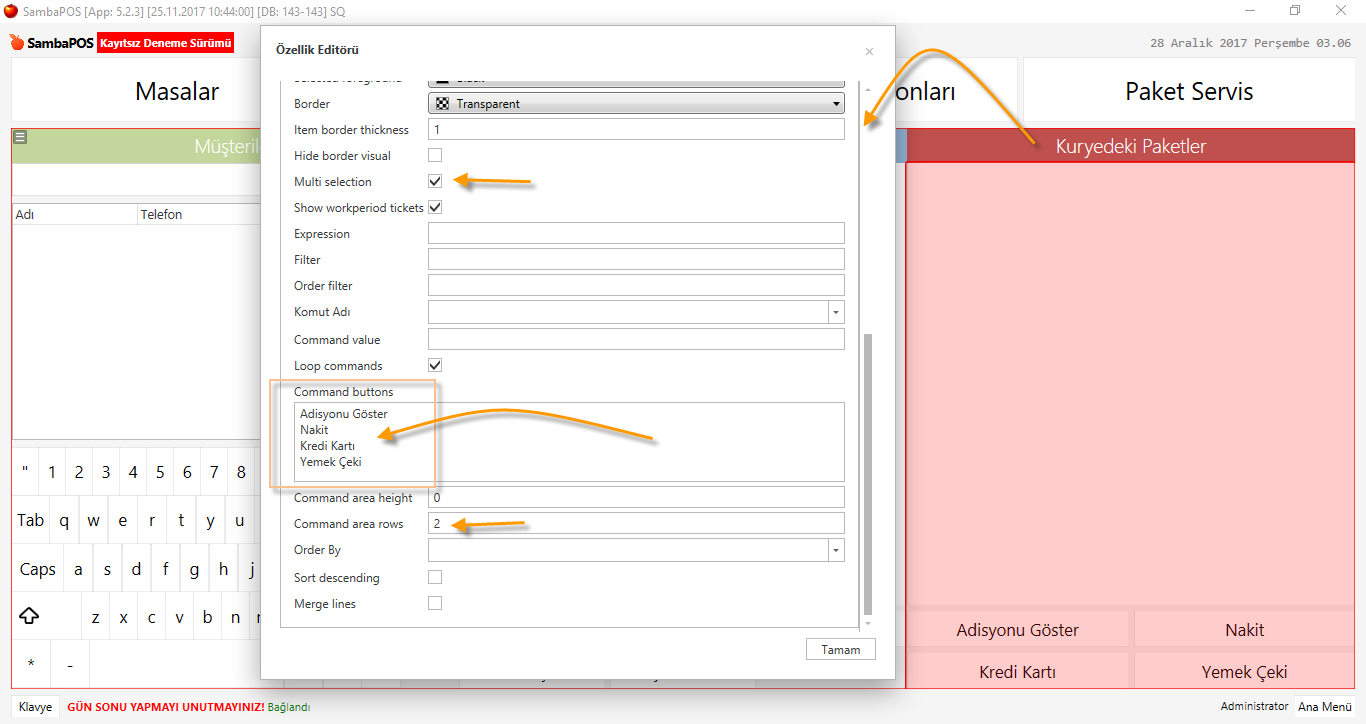Open the Border dropdown list

(836, 104)
